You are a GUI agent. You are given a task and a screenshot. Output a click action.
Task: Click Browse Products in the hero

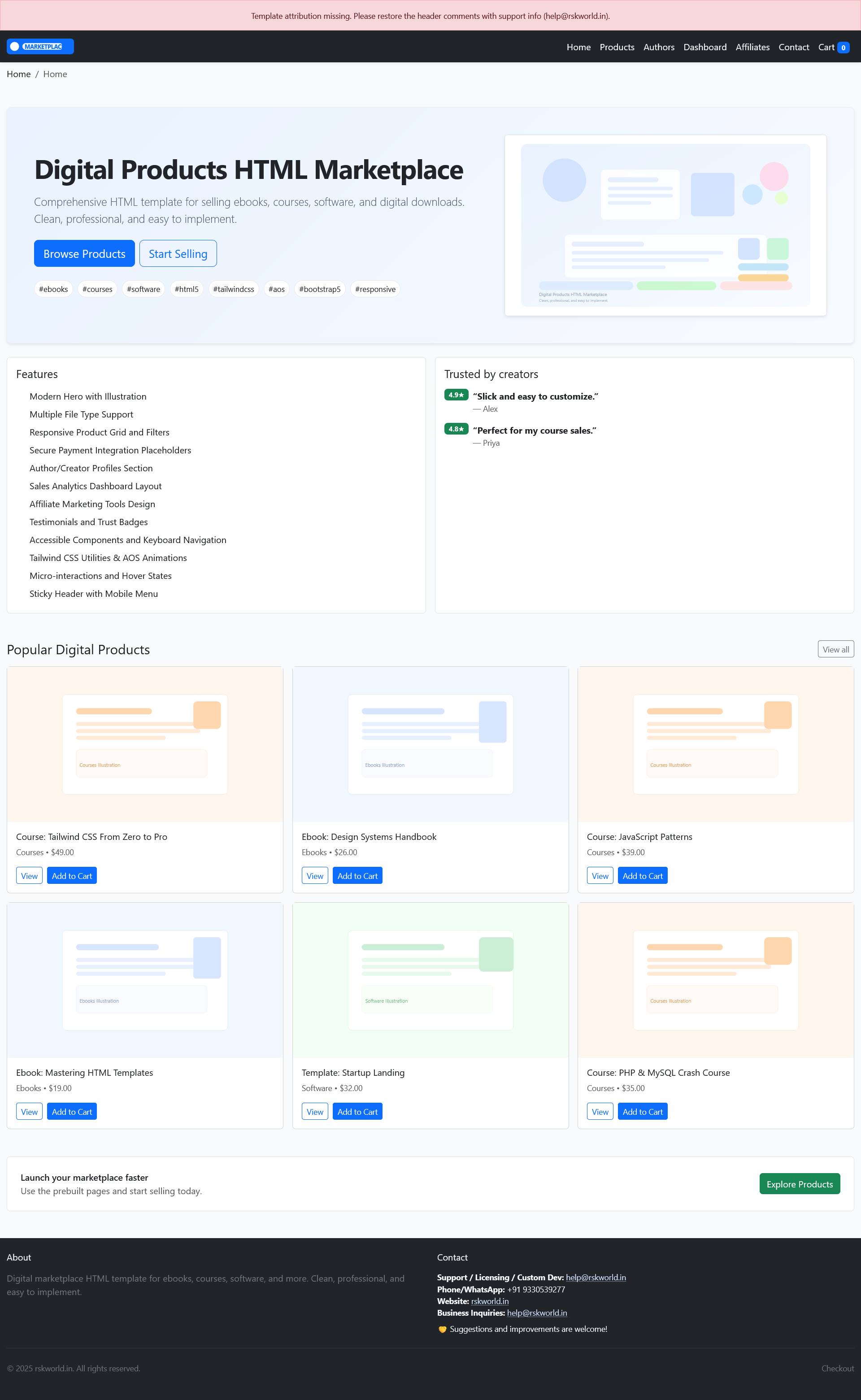(84, 253)
